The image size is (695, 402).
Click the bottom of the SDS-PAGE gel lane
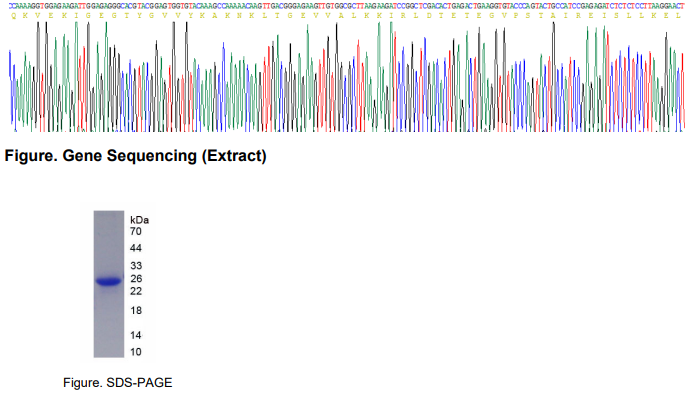point(108,352)
